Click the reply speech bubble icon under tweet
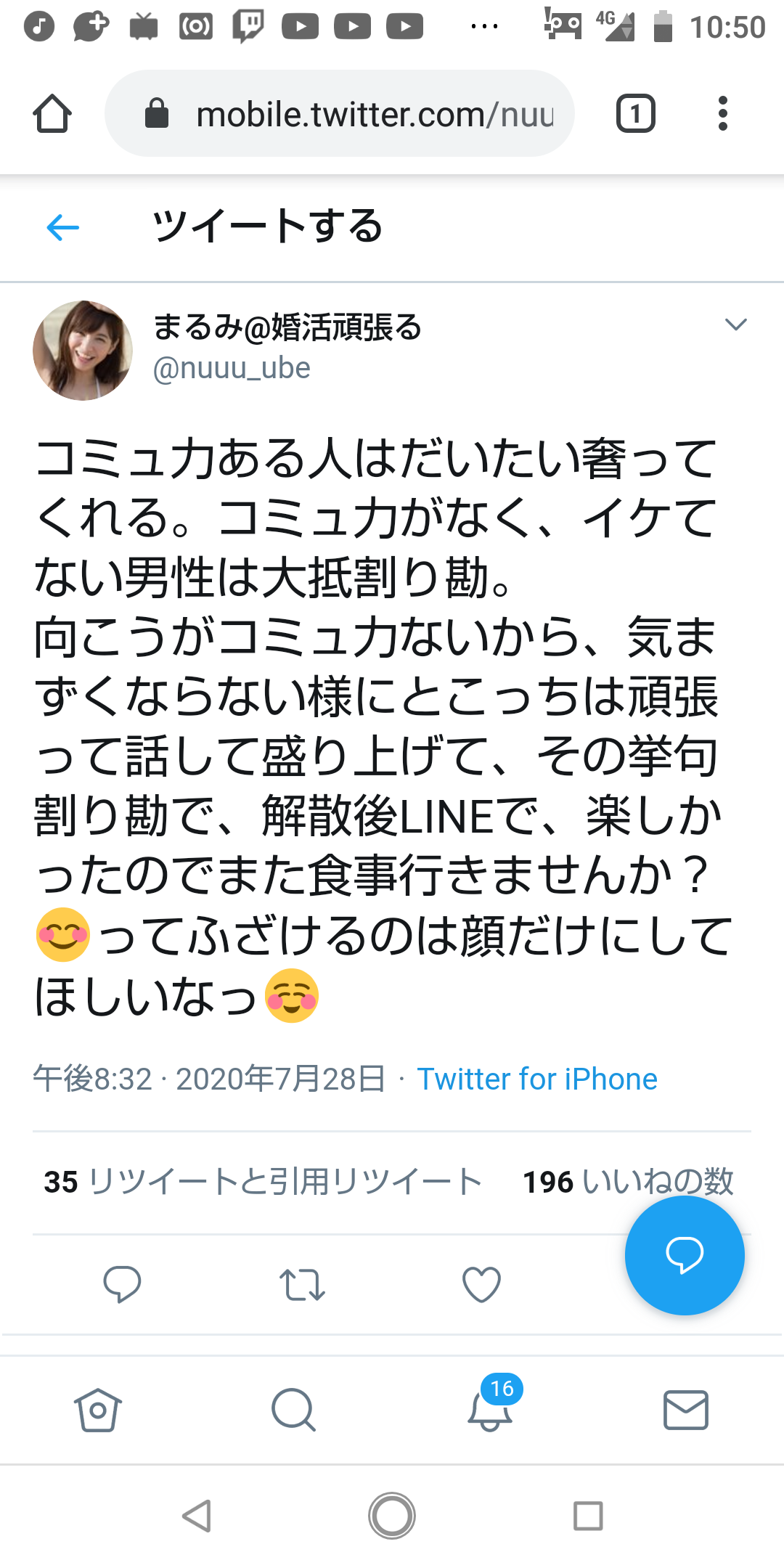The width and height of the screenshot is (784, 1568). click(122, 1283)
